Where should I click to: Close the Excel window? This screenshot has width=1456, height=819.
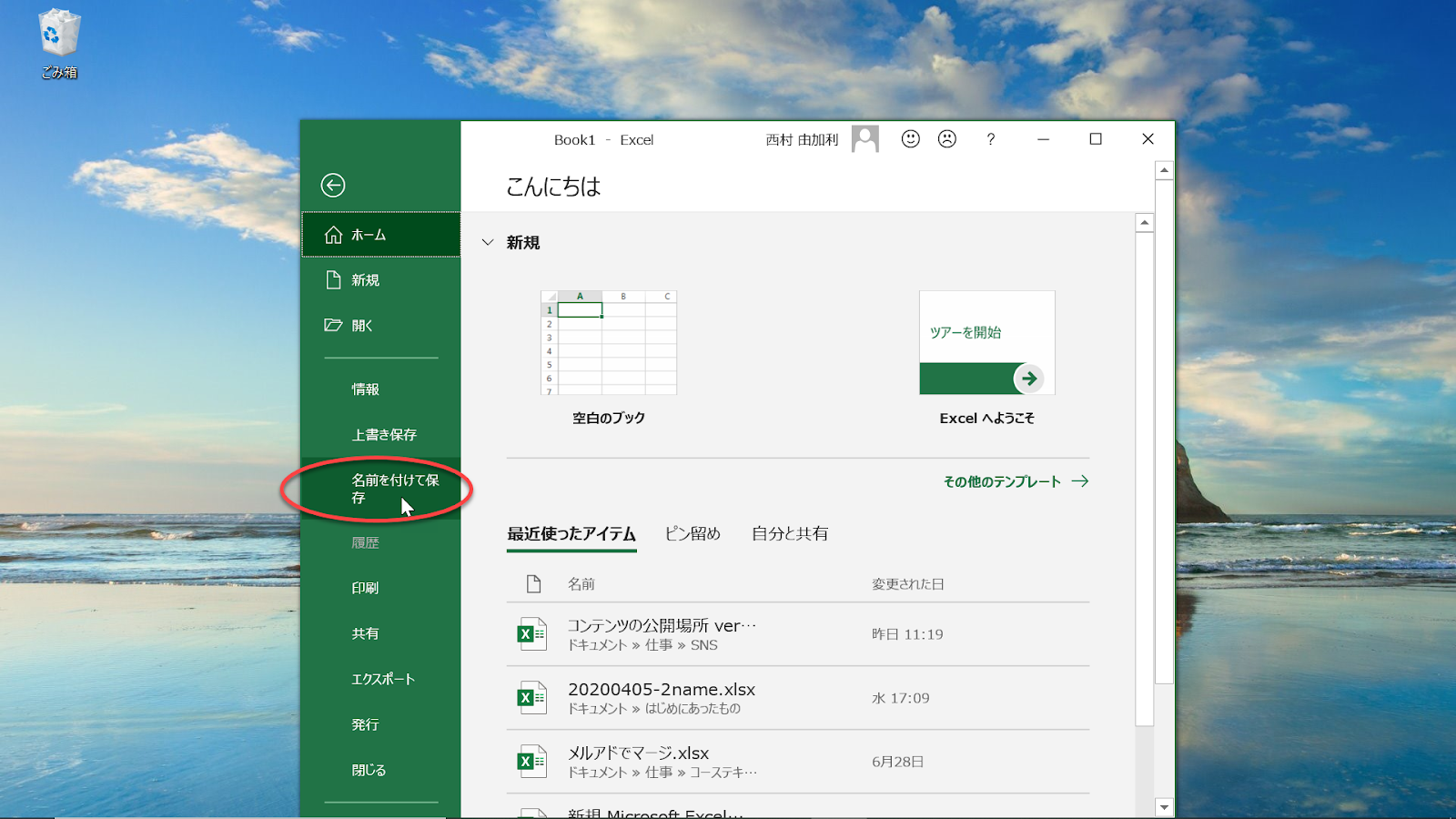pos(1148,139)
